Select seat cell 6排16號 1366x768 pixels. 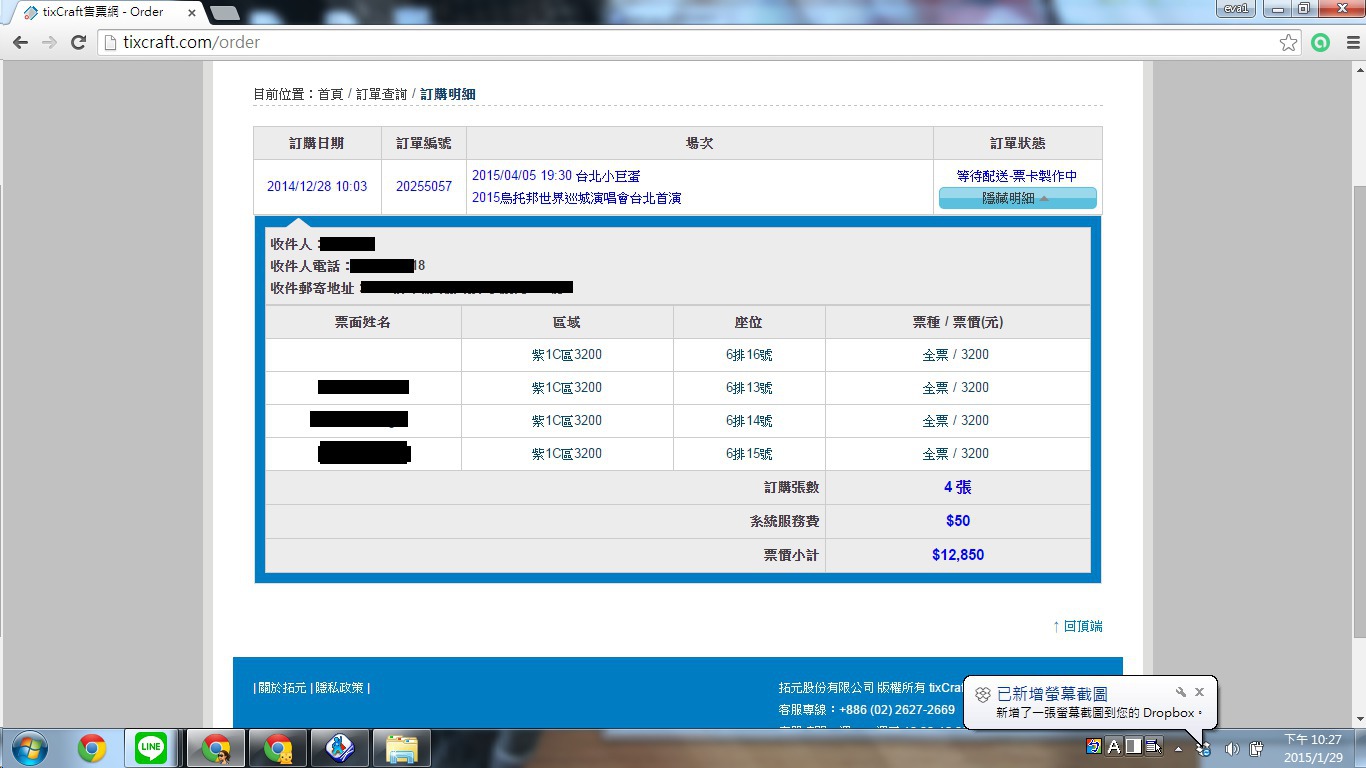(x=749, y=355)
